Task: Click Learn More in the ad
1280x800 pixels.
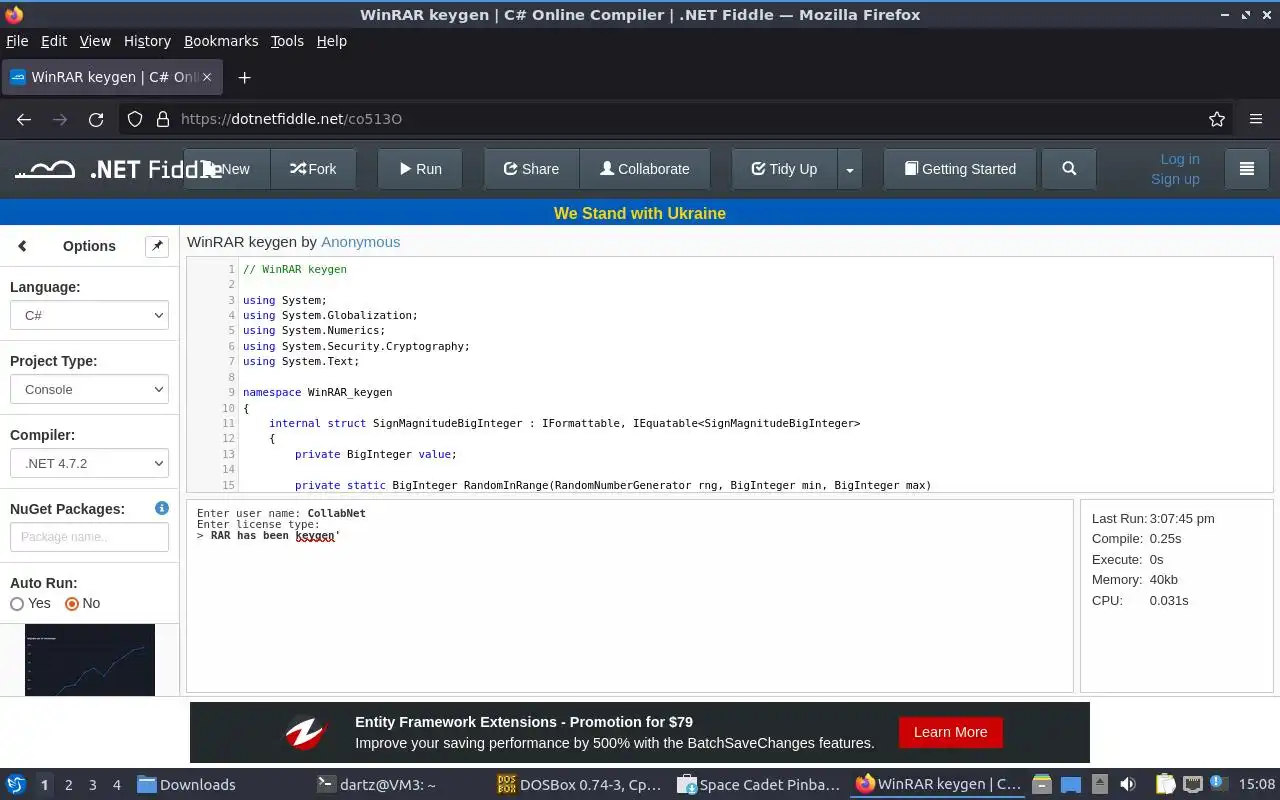Action: click(x=950, y=732)
